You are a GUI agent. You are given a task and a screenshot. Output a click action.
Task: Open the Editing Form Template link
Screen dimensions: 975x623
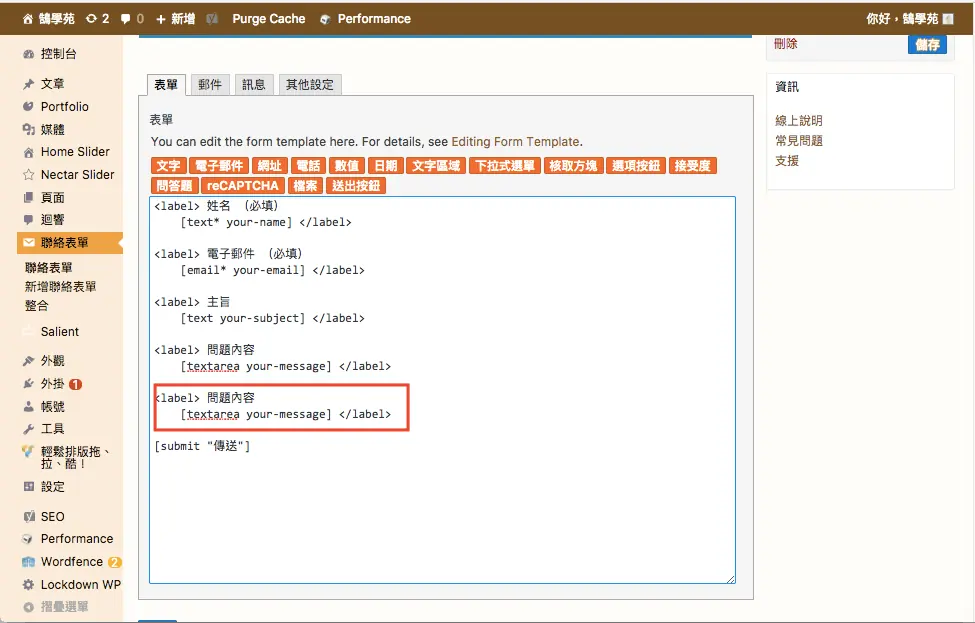(x=515, y=142)
